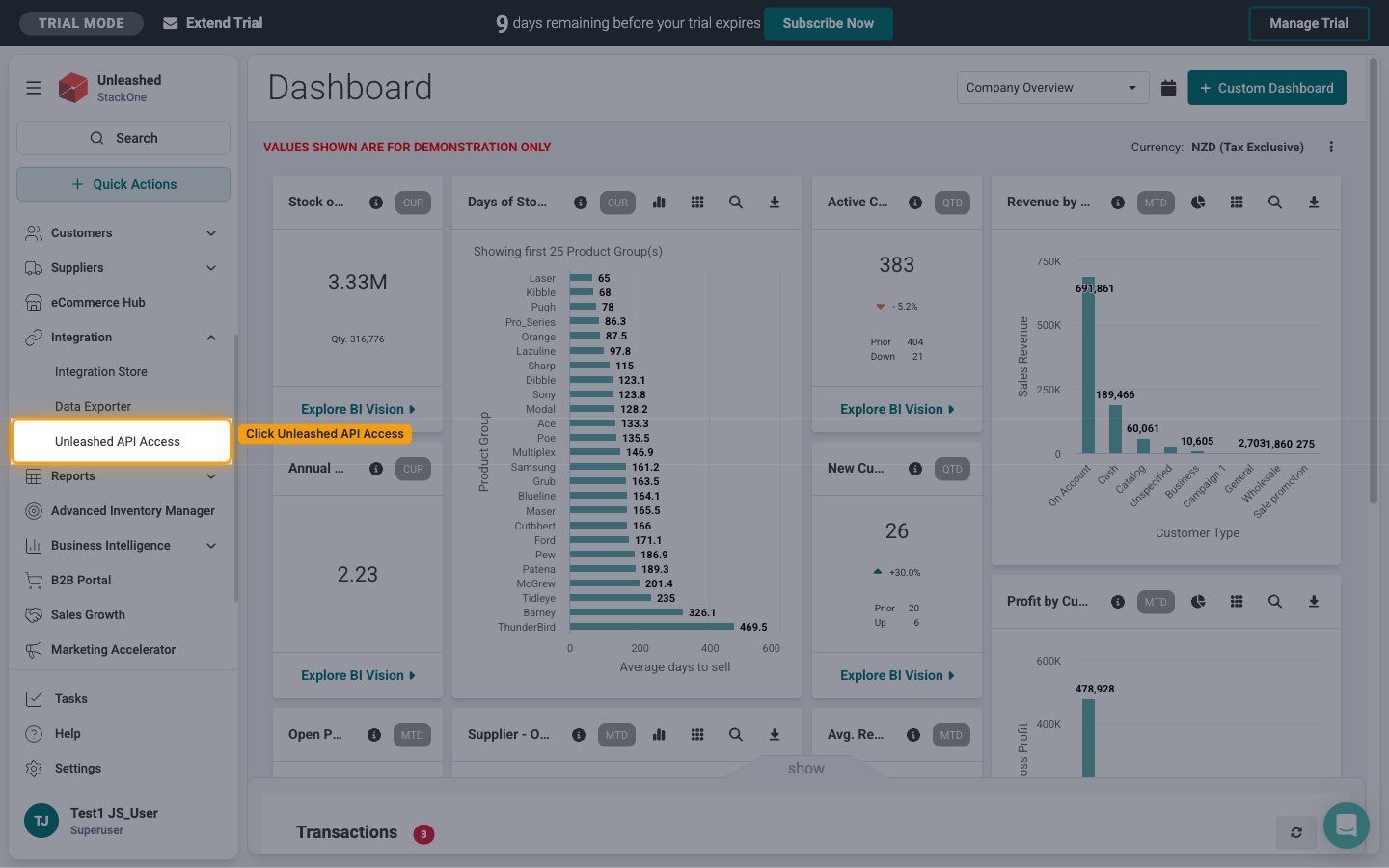Download the Revenue by chart data
Viewport: 1389px width, 868px height.
(x=1314, y=203)
